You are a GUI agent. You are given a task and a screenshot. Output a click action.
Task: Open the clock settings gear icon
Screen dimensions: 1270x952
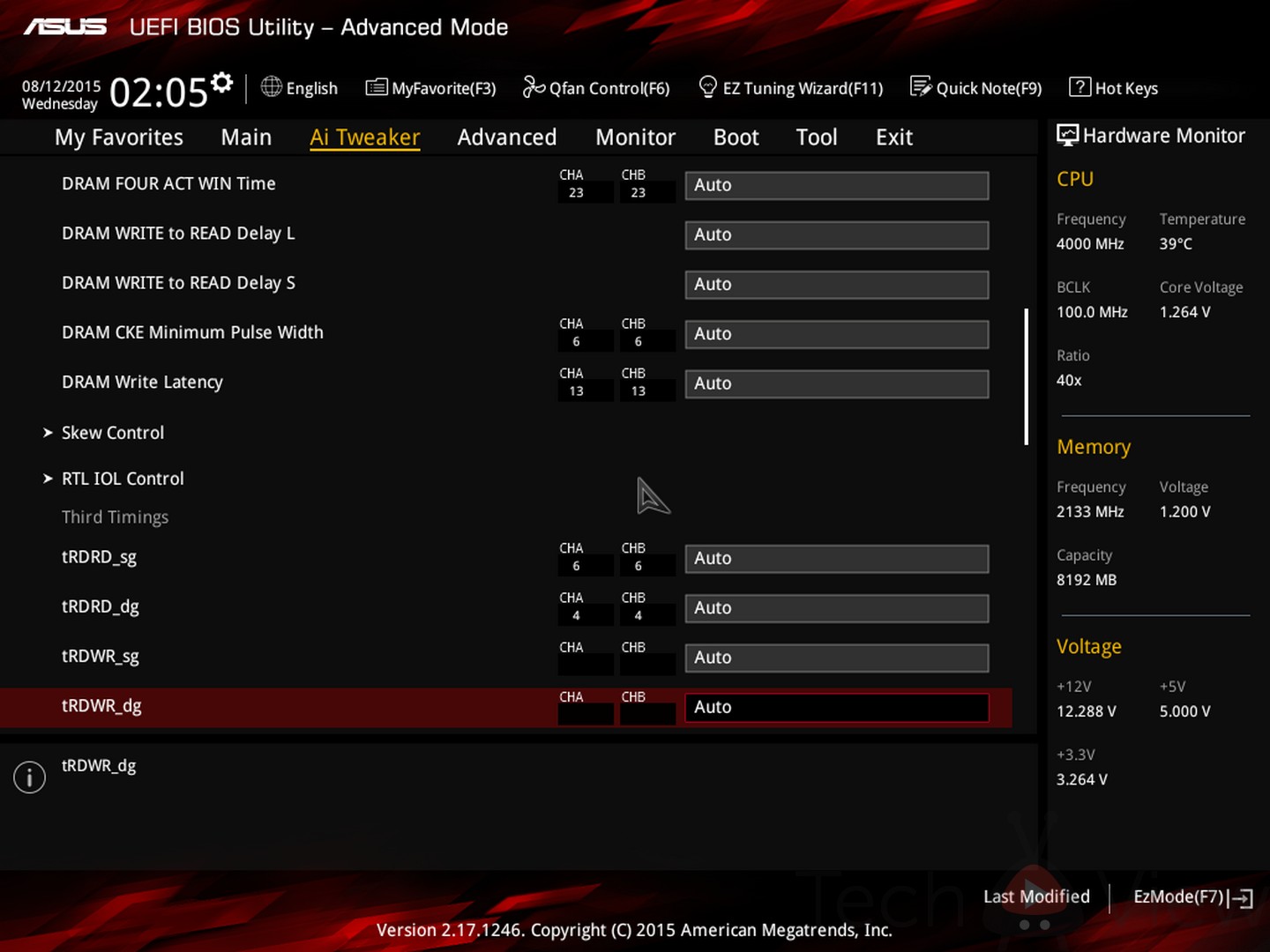pos(222,83)
